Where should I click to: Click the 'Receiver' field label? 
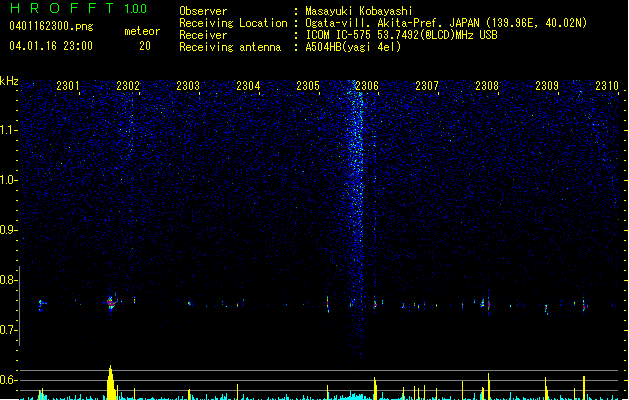coord(203,35)
